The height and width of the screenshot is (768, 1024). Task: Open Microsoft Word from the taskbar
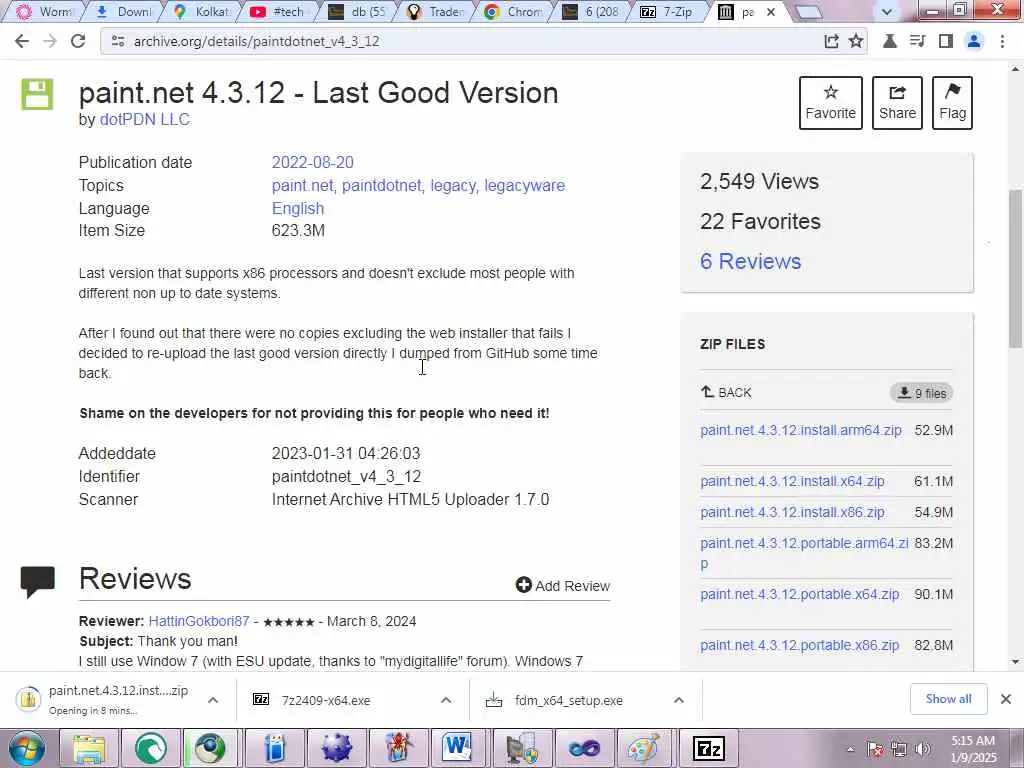tap(458, 748)
